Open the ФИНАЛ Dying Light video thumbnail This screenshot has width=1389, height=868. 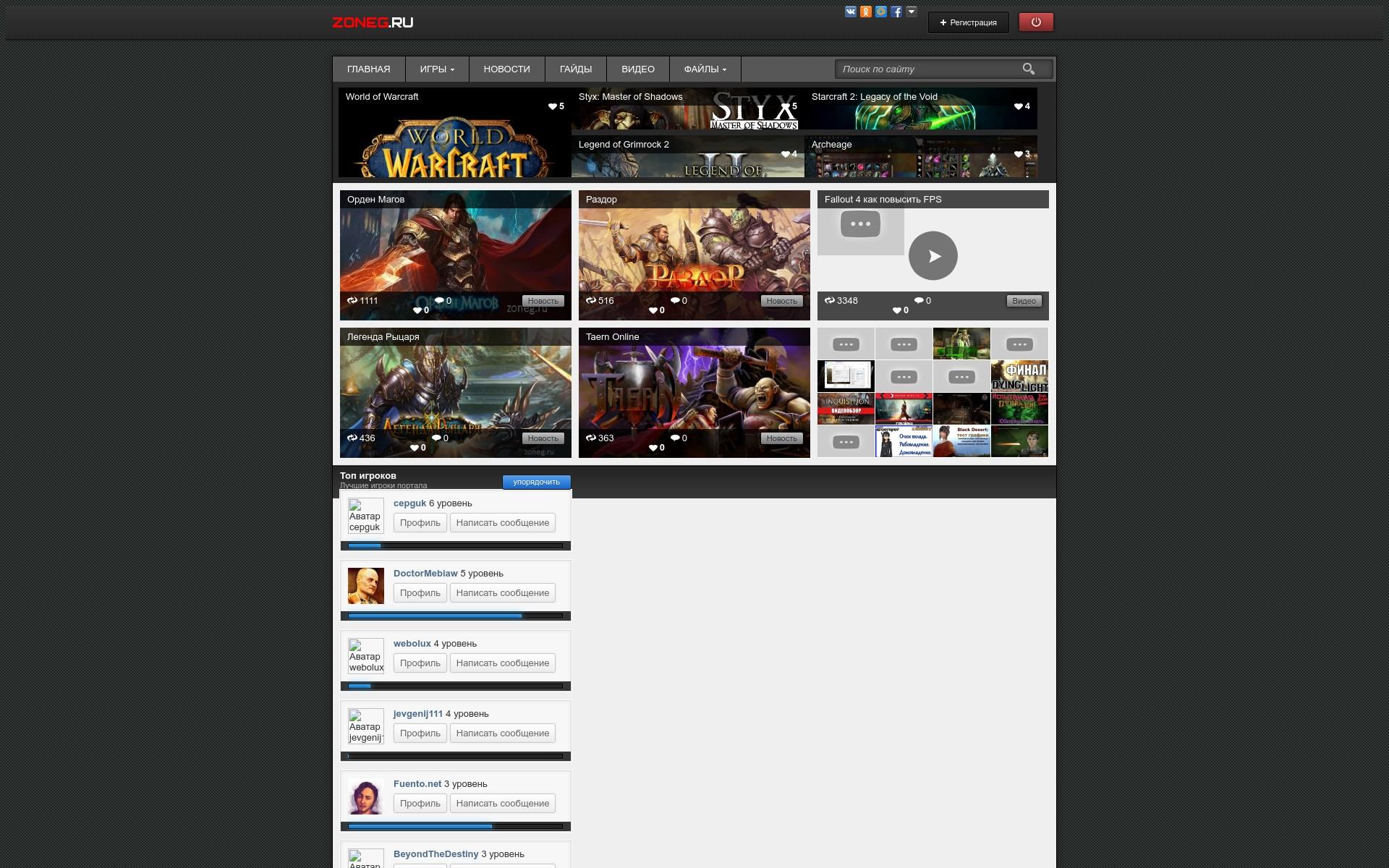click(x=1019, y=376)
